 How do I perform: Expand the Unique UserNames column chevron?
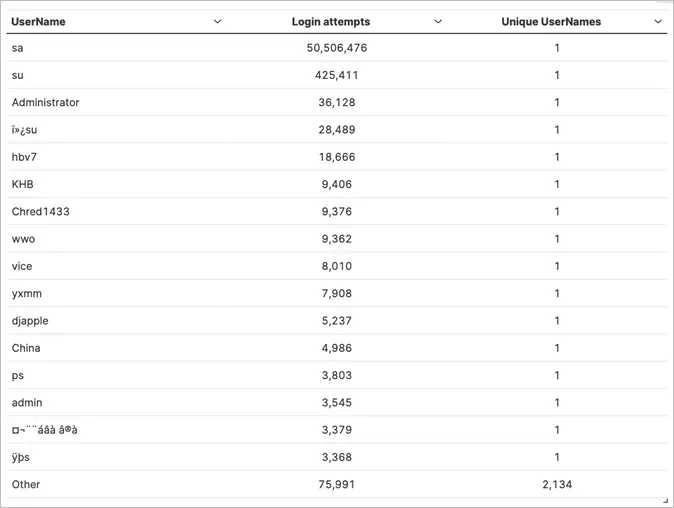click(x=658, y=21)
